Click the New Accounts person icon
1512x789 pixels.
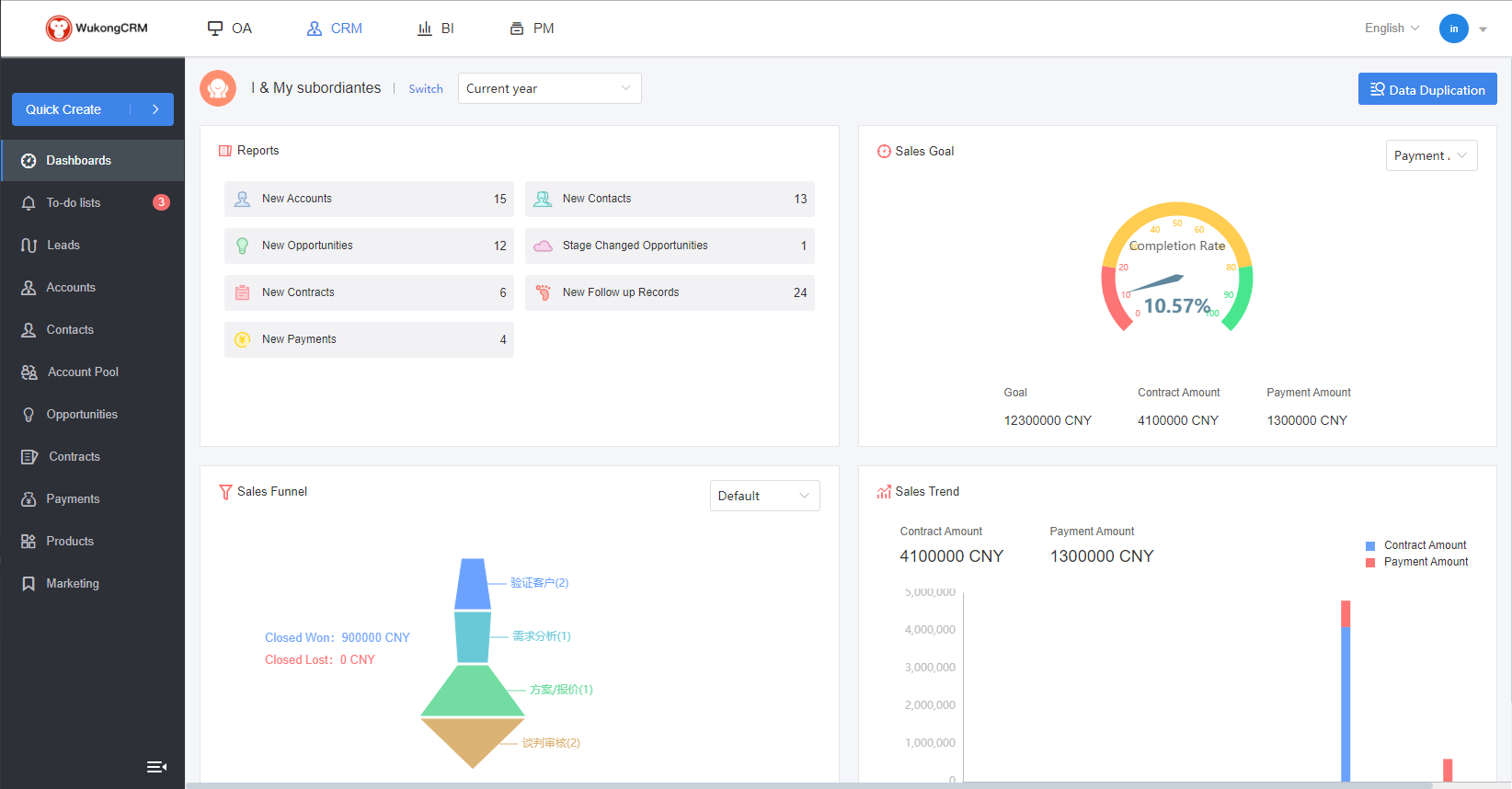pyautogui.click(x=243, y=199)
